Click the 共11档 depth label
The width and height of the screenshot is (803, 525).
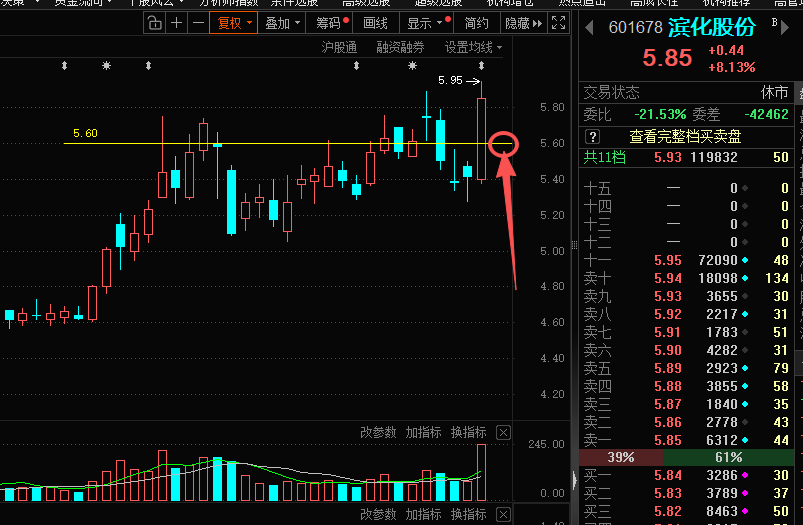604,157
